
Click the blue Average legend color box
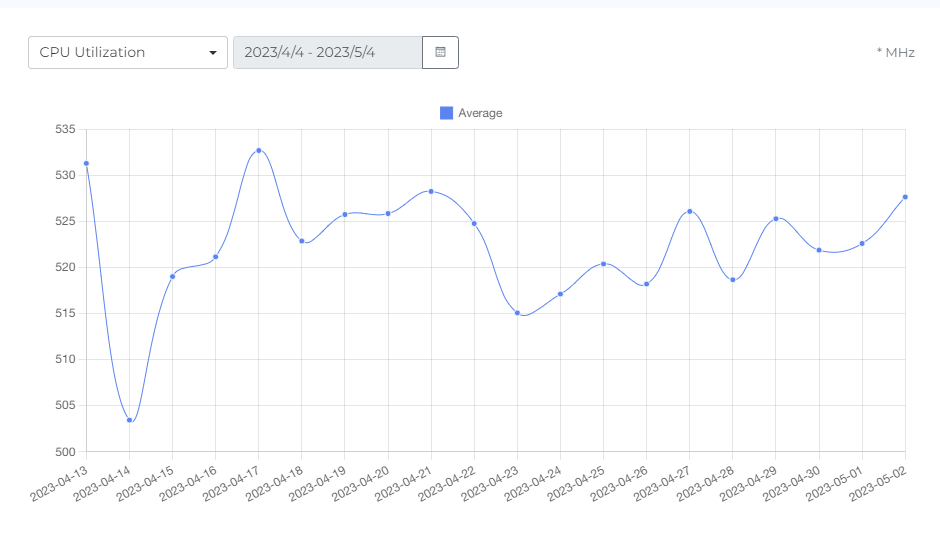pyautogui.click(x=446, y=113)
